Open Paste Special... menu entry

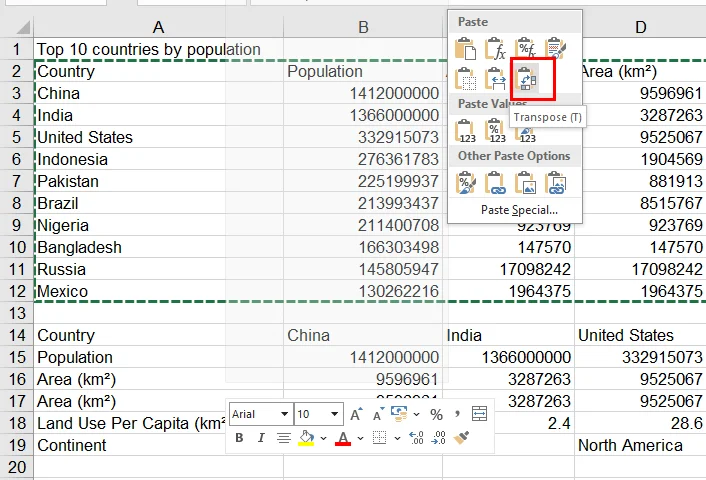point(518,210)
